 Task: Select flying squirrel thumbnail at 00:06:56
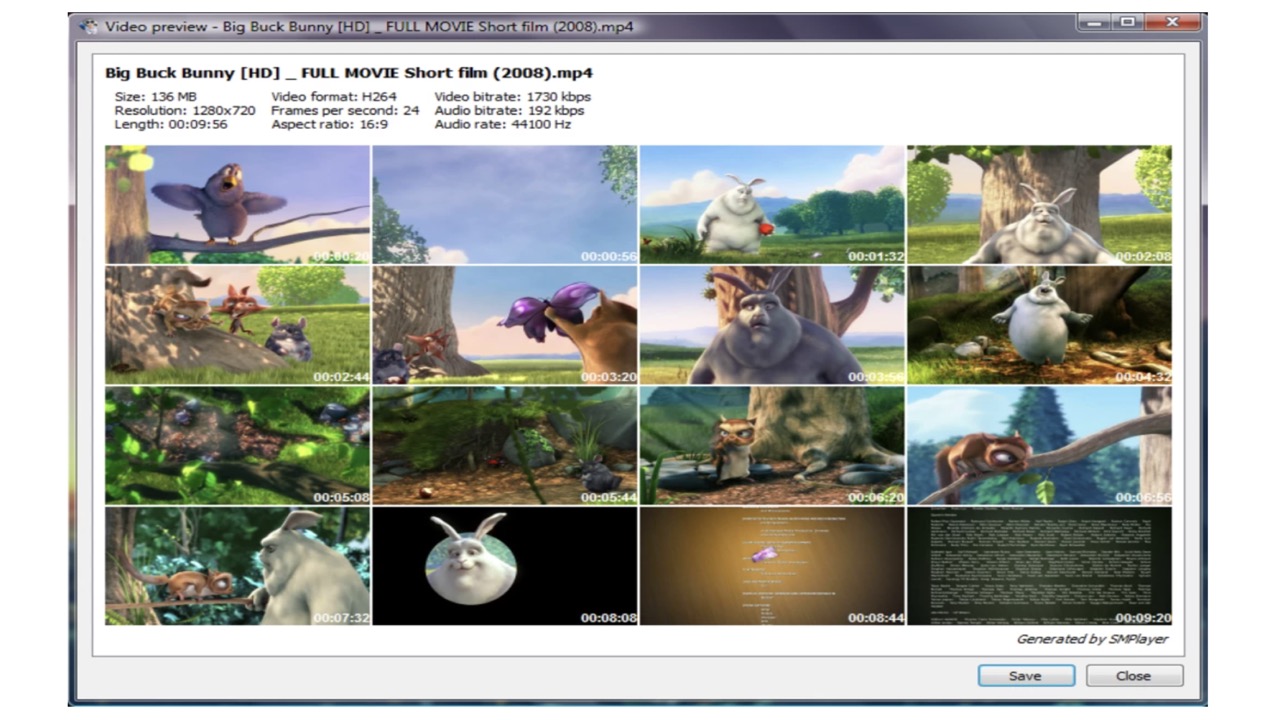[1039, 446]
